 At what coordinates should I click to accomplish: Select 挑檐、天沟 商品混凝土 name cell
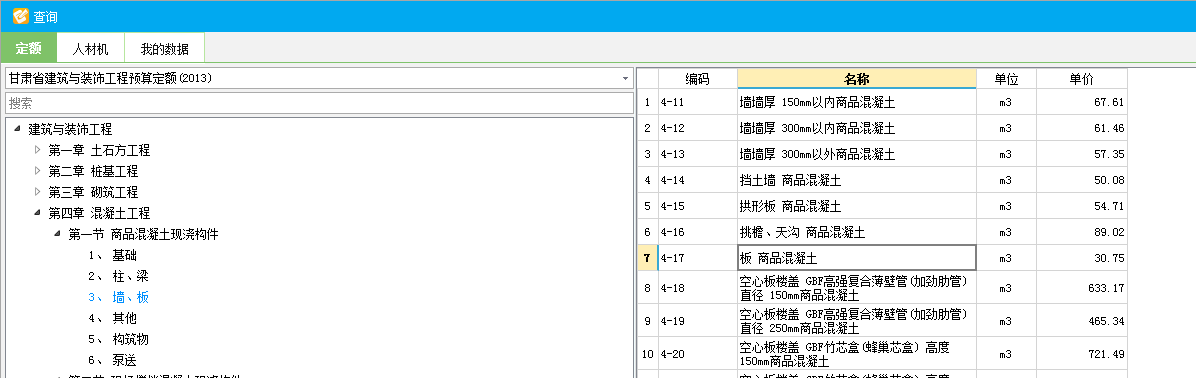coord(857,232)
